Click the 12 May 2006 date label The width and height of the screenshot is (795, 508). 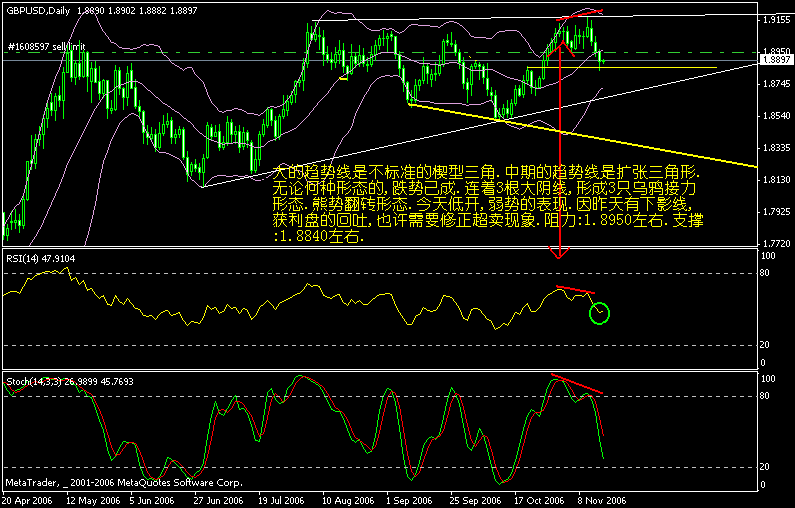pos(93,501)
